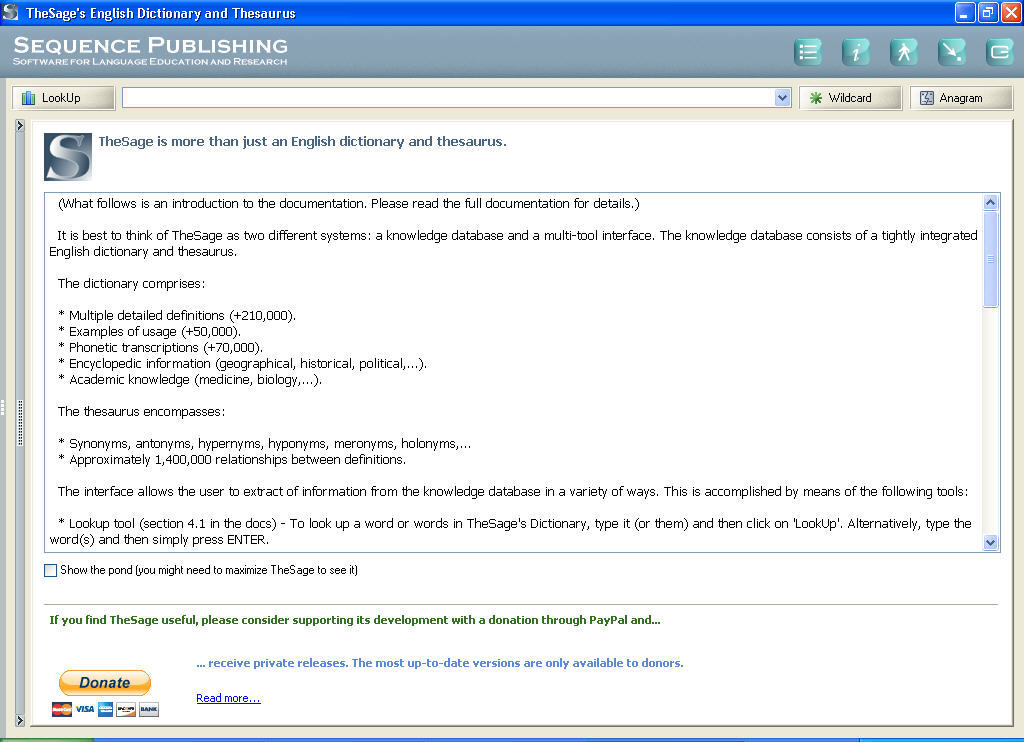Click the Wildcard search button
Image resolution: width=1024 pixels, height=742 pixels.
[x=850, y=98]
